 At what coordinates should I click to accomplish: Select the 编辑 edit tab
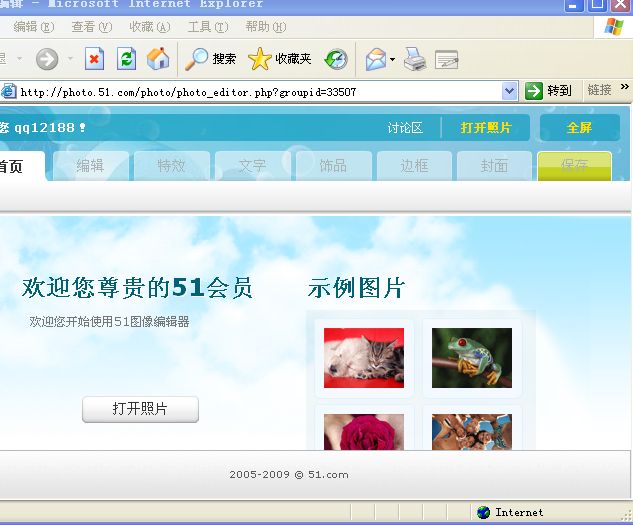(90, 166)
